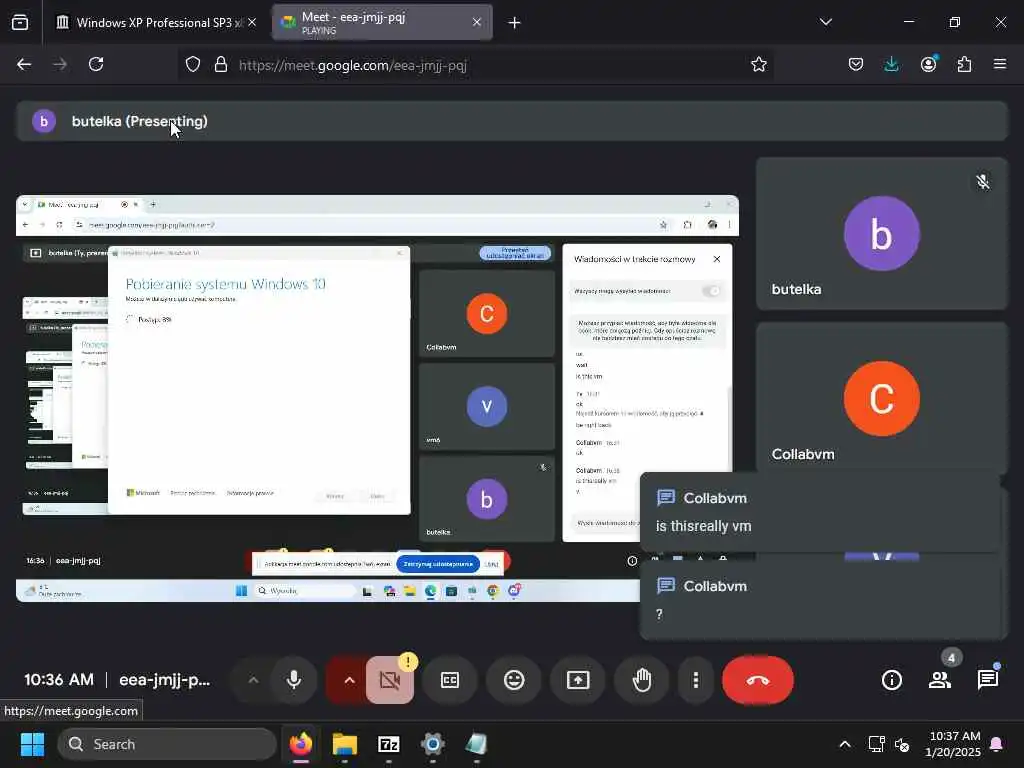Open File Explorer from taskbar
Image resolution: width=1024 pixels, height=768 pixels.
[345, 744]
